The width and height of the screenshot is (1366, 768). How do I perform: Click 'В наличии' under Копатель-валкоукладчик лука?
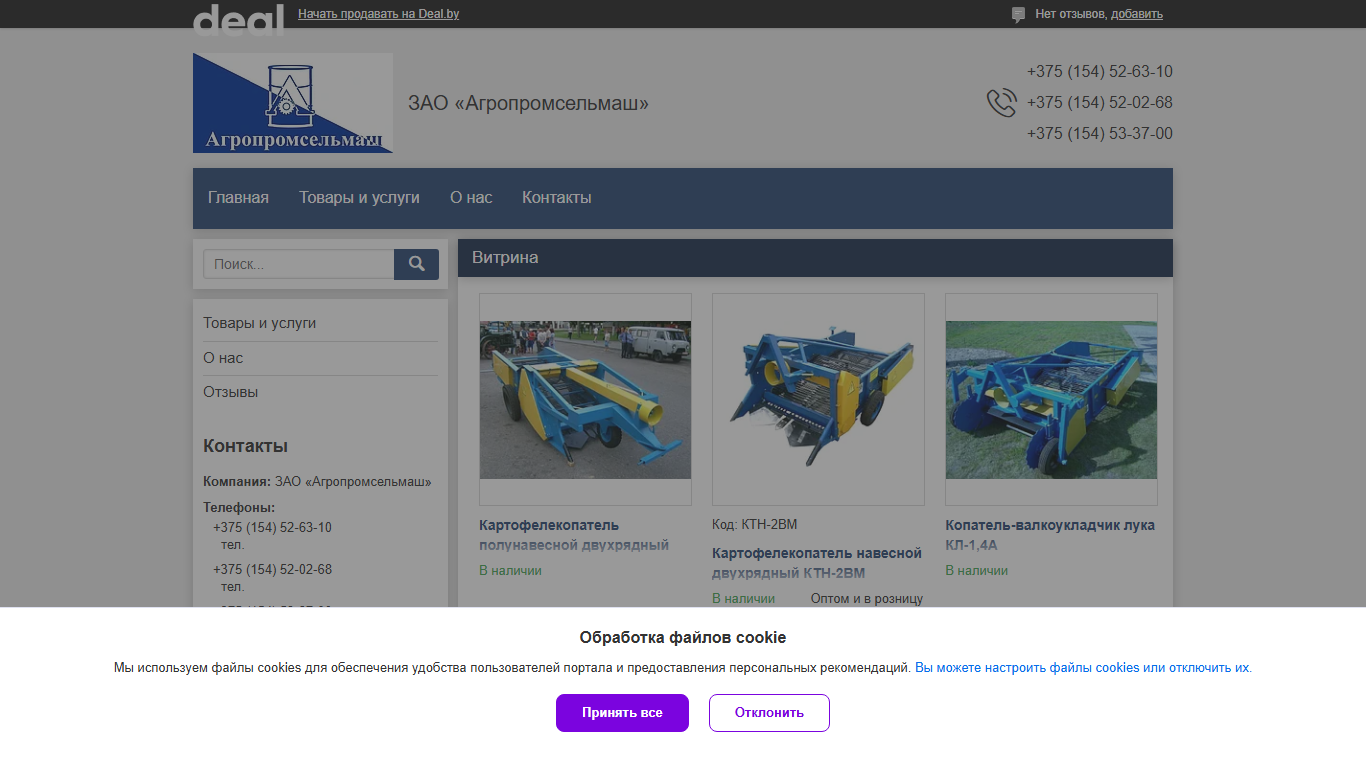(x=977, y=571)
